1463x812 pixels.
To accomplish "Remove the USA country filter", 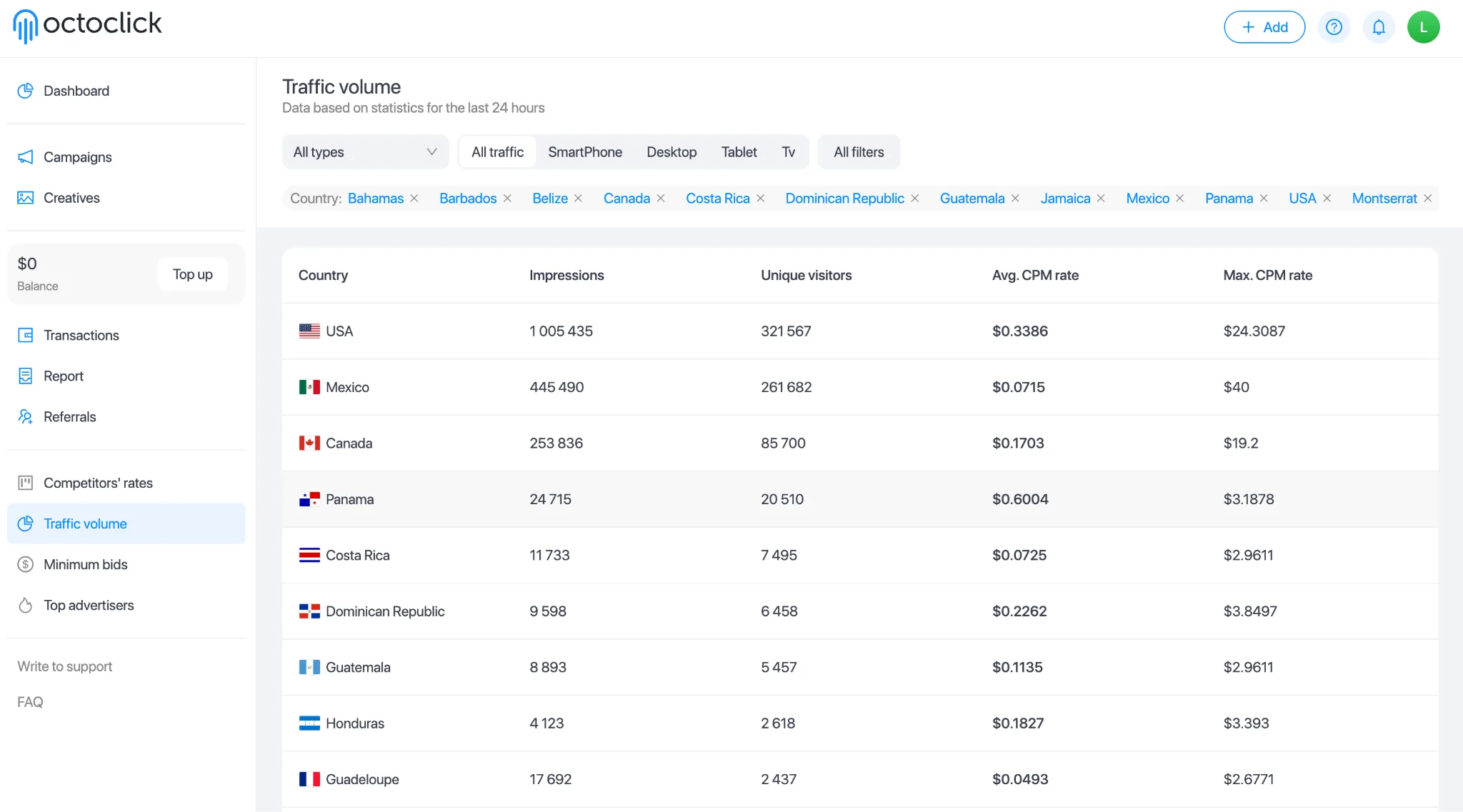I will (x=1327, y=199).
